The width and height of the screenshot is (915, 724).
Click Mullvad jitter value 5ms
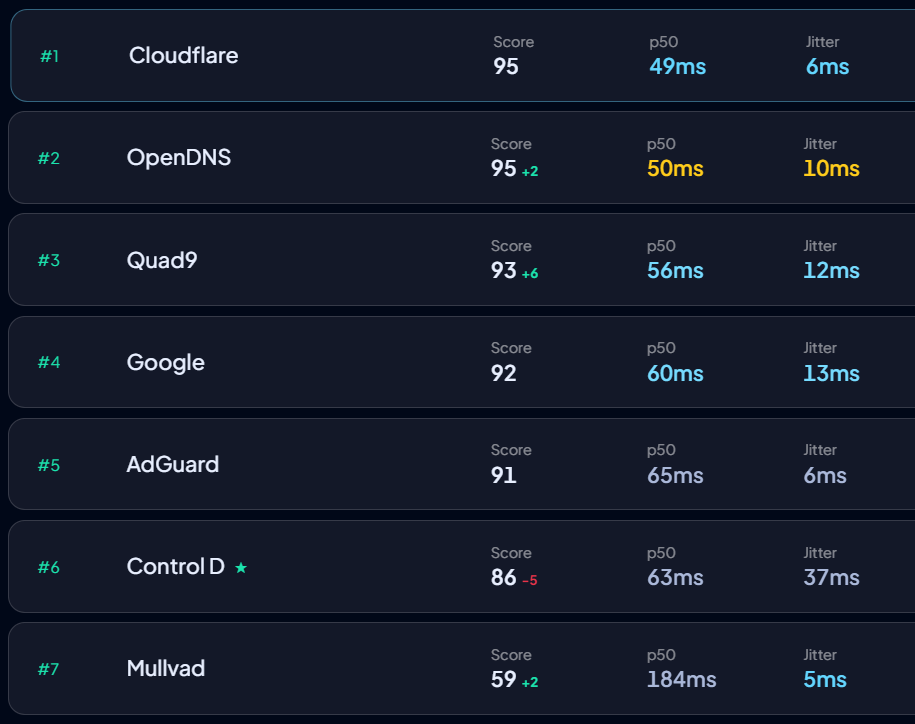(x=825, y=680)
